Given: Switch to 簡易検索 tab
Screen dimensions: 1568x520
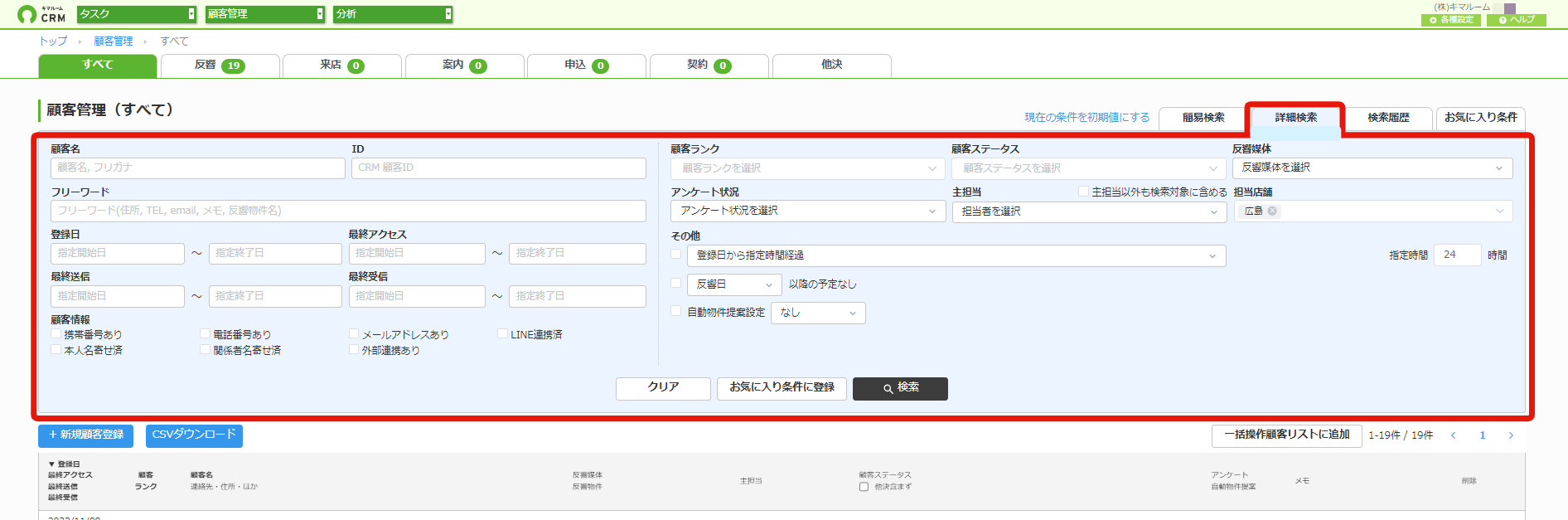Looking at the screenshot, I should 1203,118.
